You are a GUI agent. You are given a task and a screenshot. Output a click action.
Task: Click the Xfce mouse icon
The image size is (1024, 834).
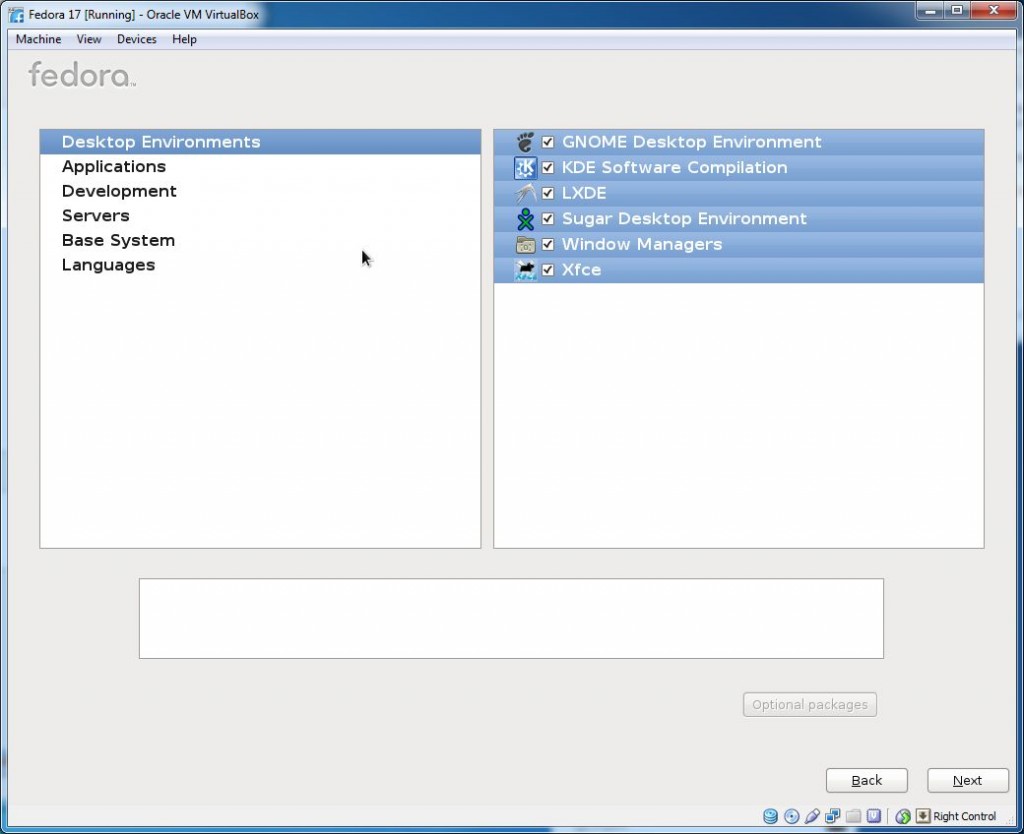coord(525,270)
